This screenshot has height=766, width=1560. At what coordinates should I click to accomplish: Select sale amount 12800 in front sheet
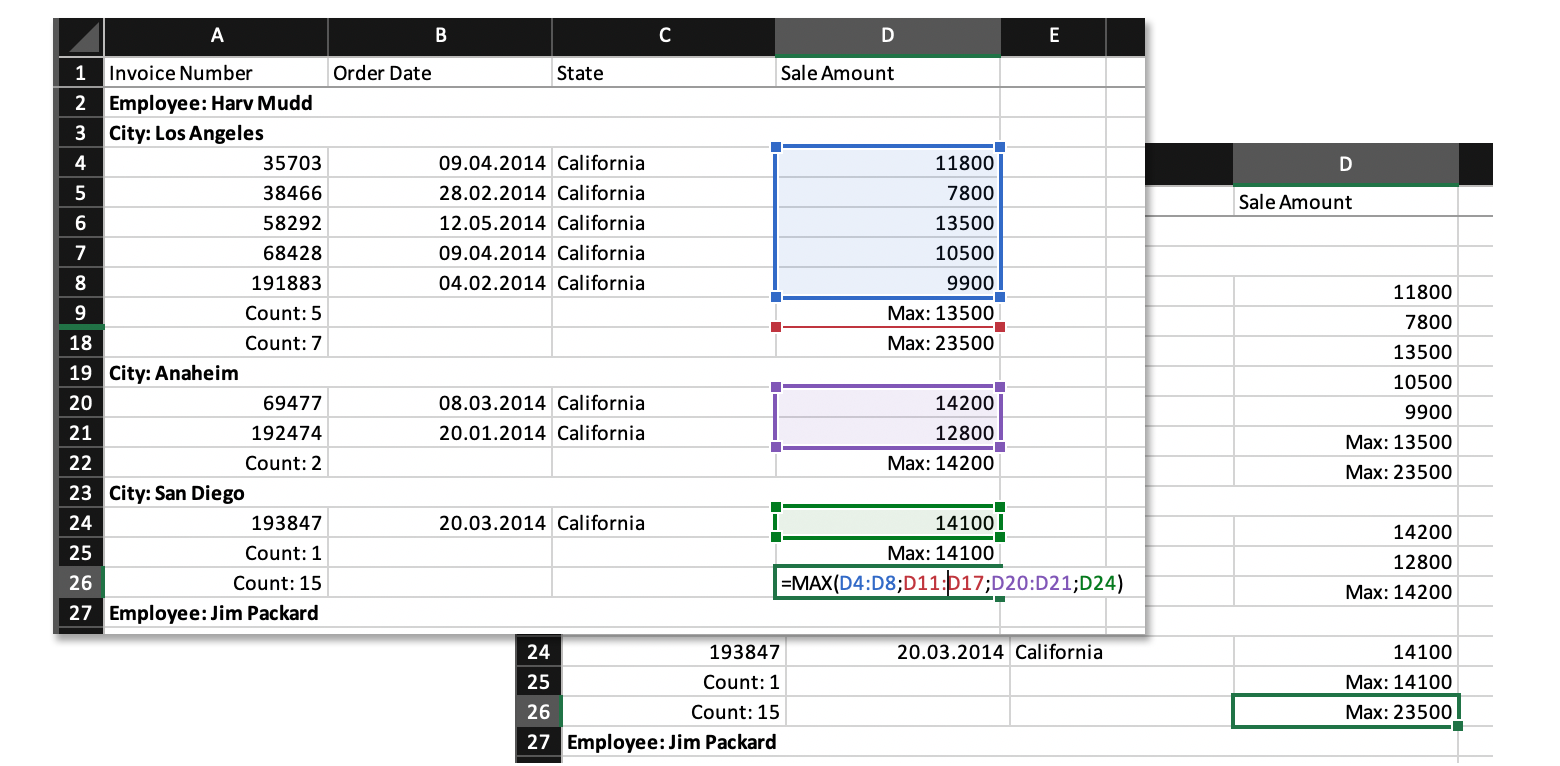coord(888,433)
